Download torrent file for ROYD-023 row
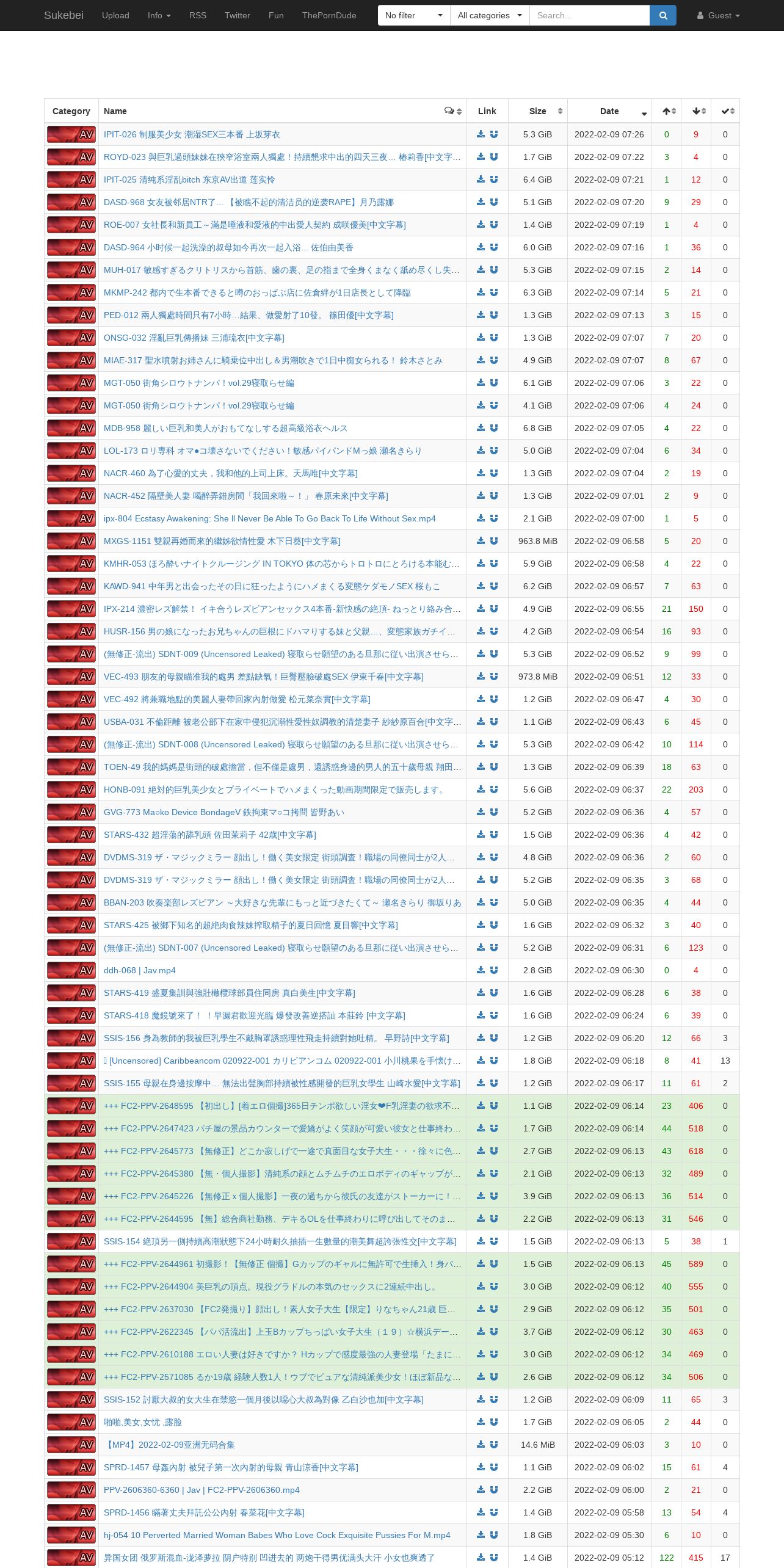The width and height of the screenshot is (784, 1568). (481, 157)
